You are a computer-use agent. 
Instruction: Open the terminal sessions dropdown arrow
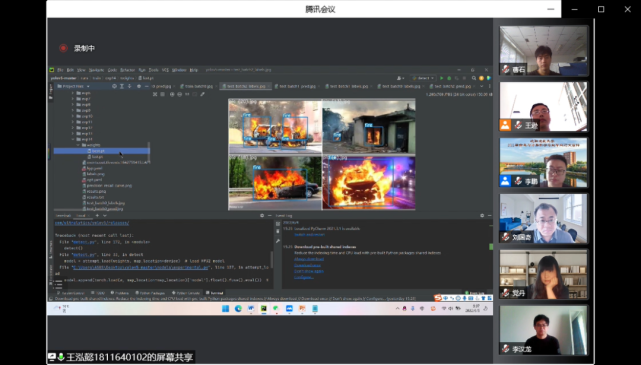click(105, 215)
